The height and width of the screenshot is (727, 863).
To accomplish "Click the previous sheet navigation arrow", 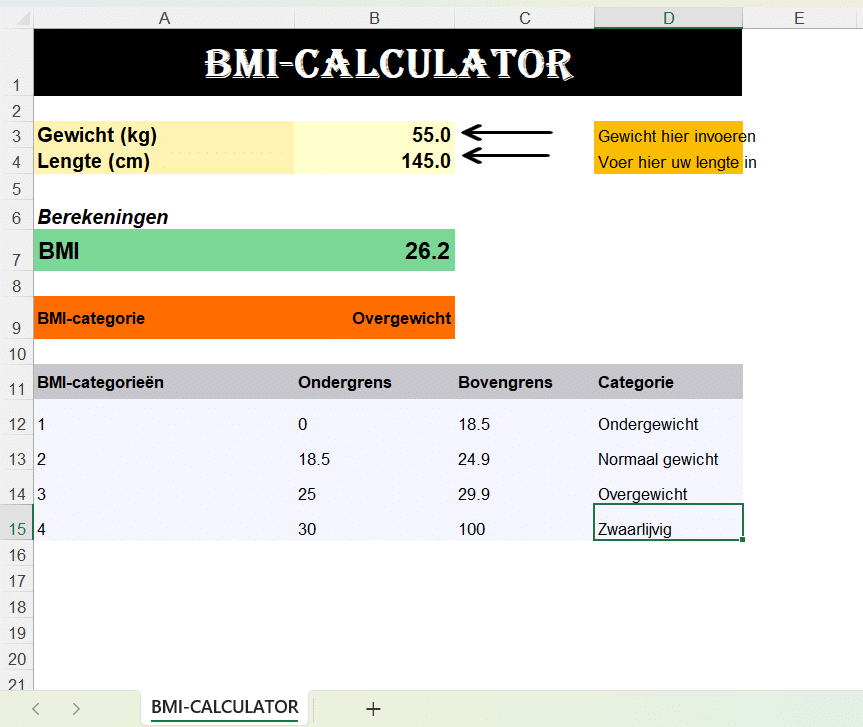I will click(36, 708).
